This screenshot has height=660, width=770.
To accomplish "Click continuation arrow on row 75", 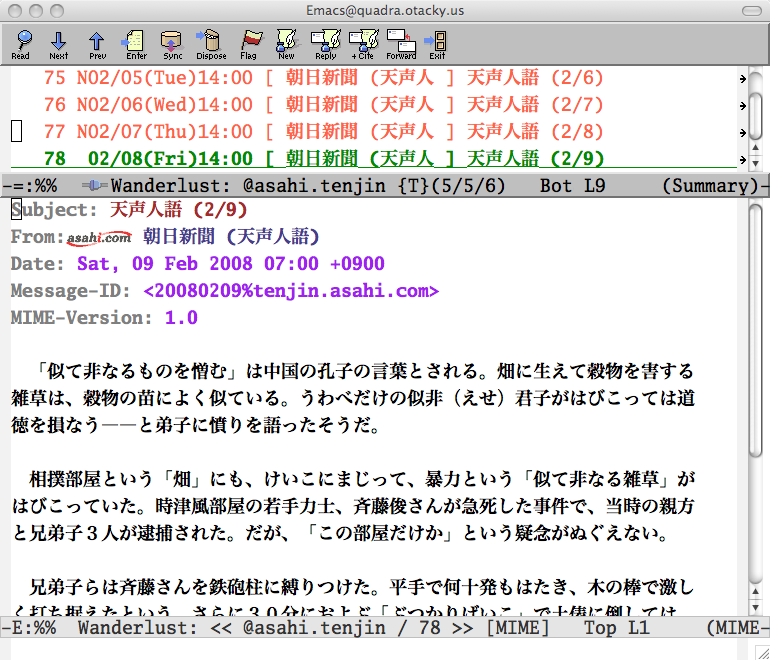I will click(x=742, y=79).
